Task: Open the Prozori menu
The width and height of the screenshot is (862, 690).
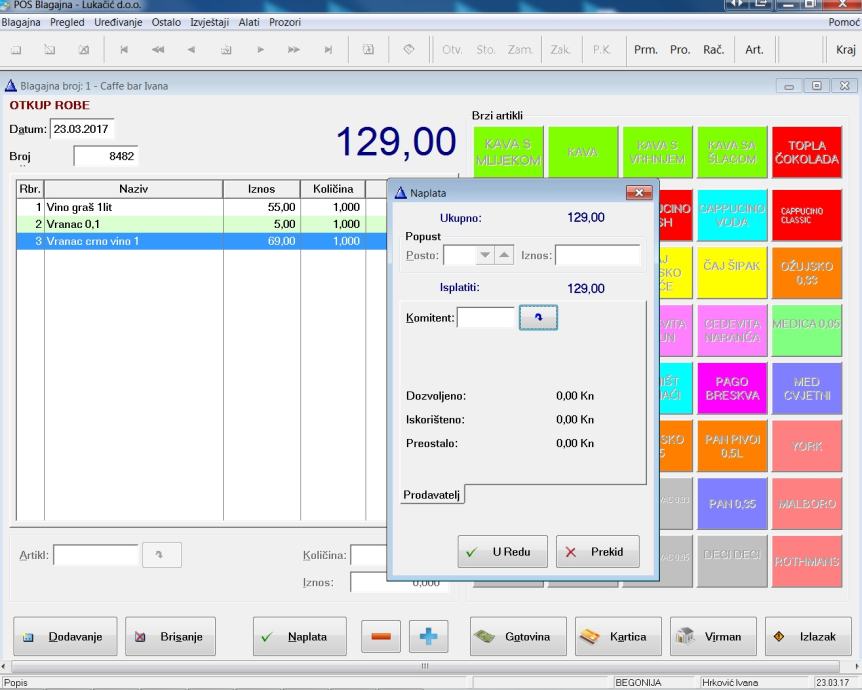Action: pyautogui.click(x=285, y=22)
